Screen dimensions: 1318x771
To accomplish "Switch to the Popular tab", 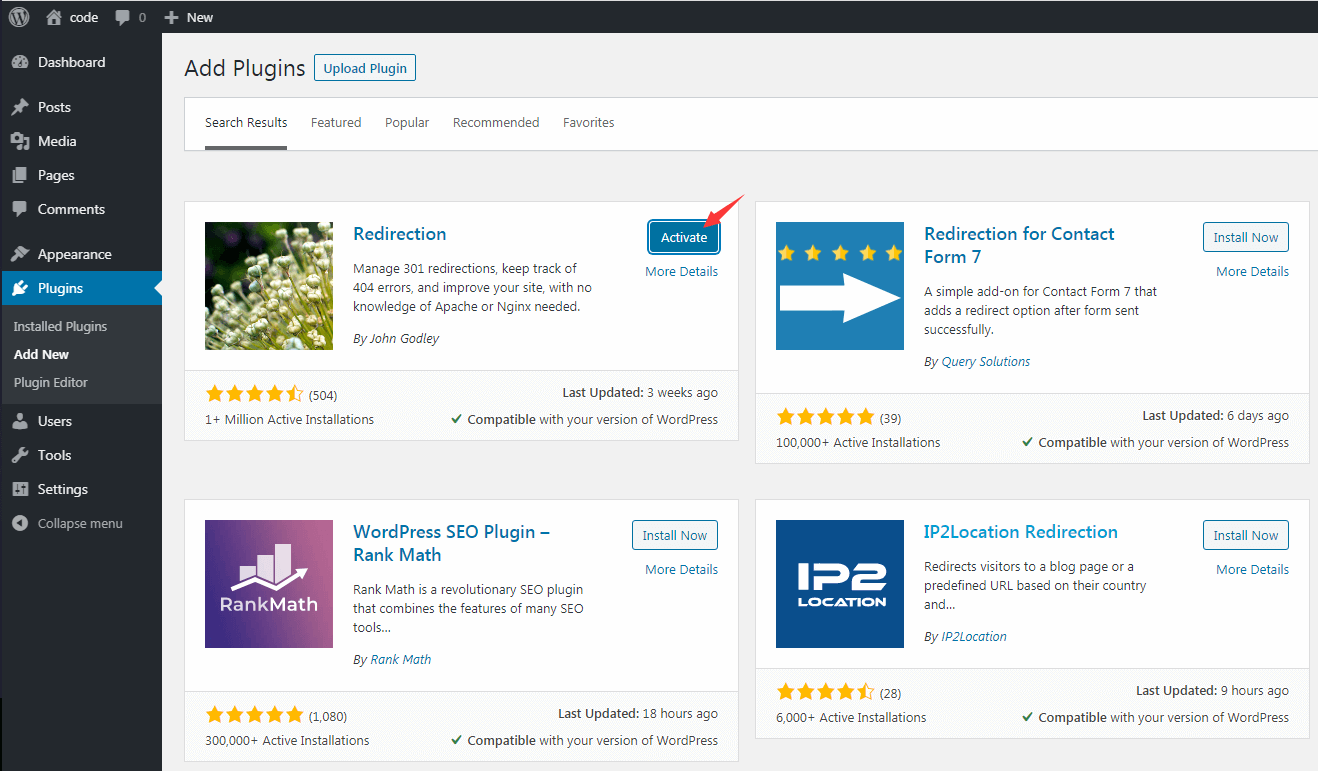I will click(x=406, y=122).
